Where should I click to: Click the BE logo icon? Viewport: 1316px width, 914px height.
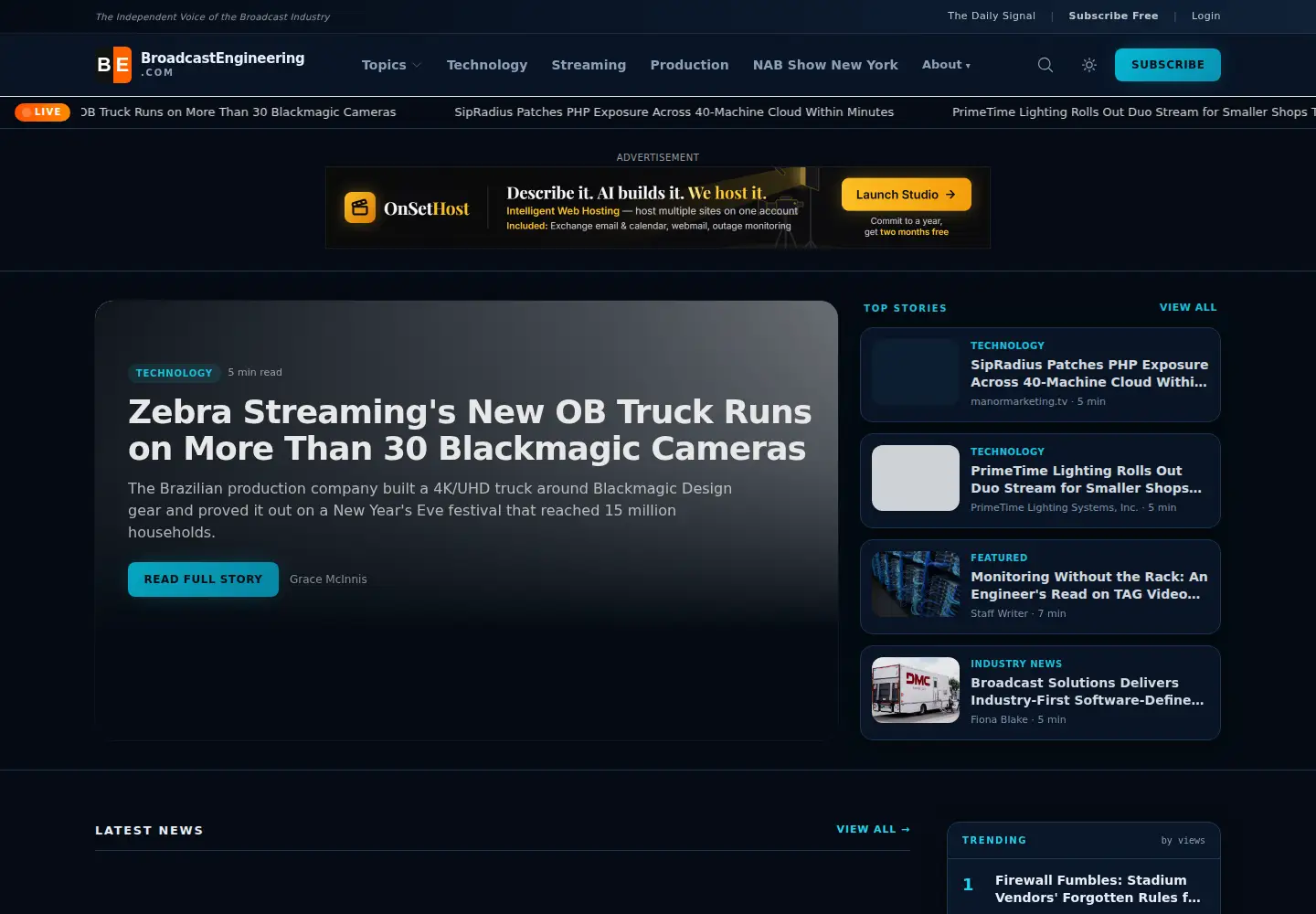click(x=114, y=65)
